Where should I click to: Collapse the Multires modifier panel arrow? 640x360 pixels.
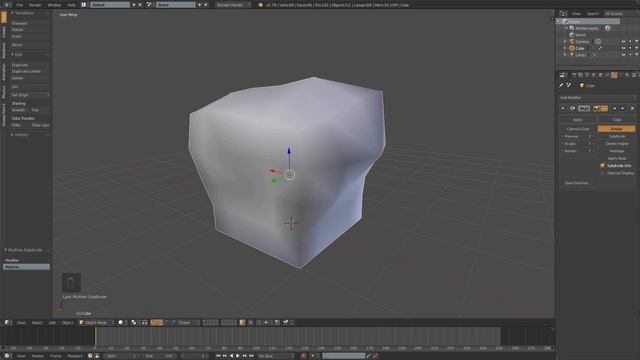pyautogui.click(x=563, y=109)
